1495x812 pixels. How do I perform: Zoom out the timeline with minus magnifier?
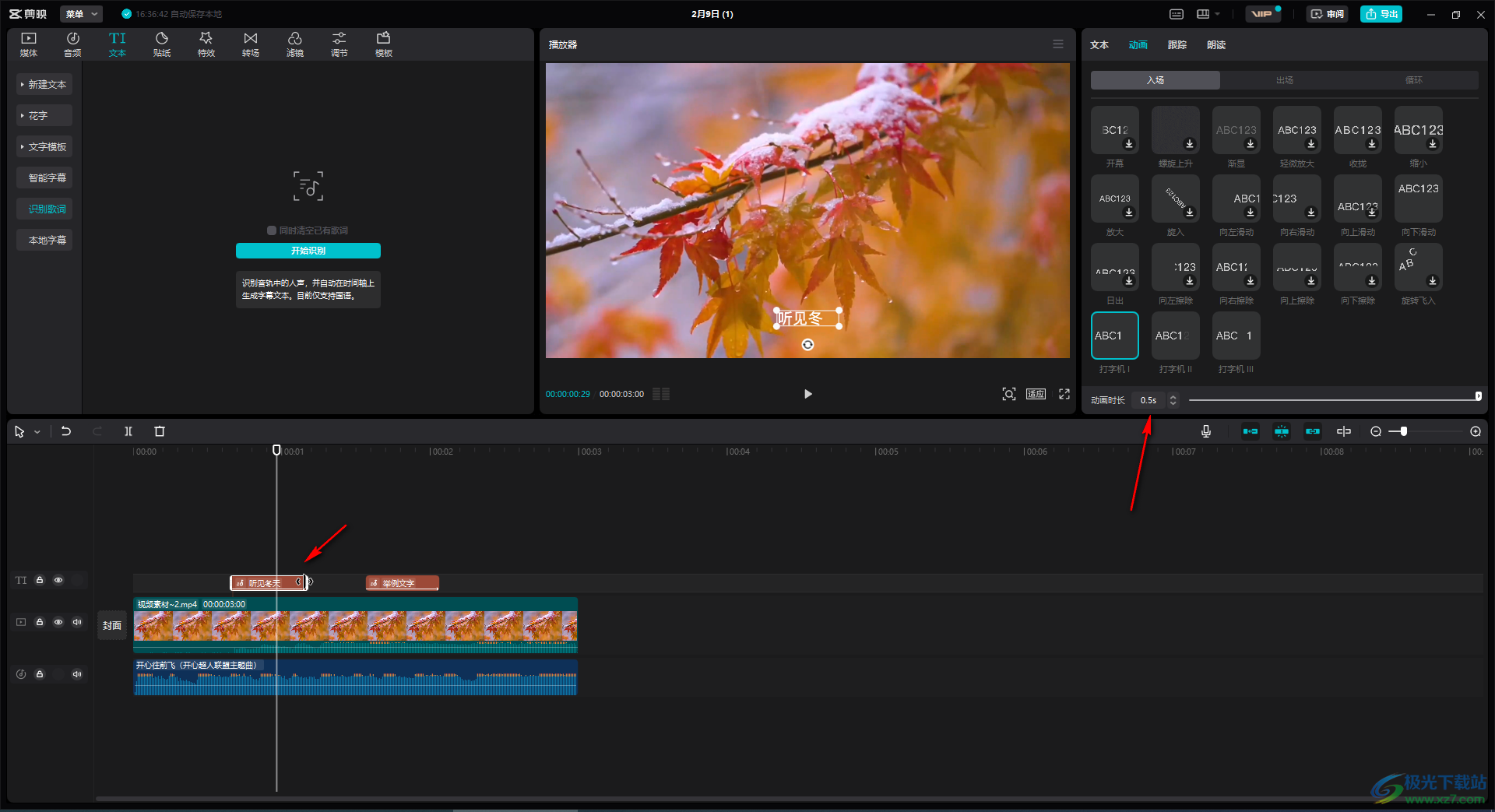click(x=1376, y=431)
